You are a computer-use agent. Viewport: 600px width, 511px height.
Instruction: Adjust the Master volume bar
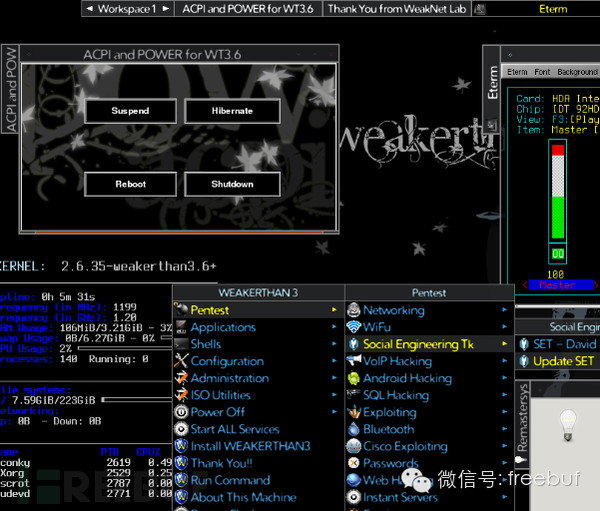pyautogui.click(x=558, y=191)
